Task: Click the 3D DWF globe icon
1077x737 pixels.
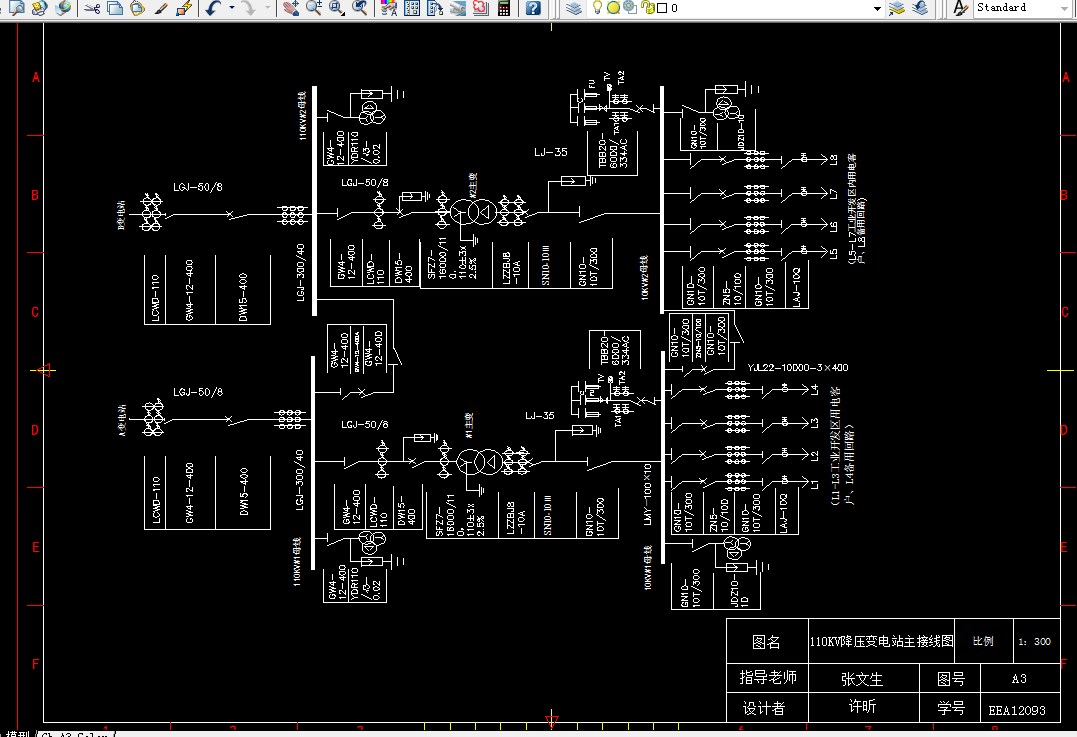Action: 63,8
